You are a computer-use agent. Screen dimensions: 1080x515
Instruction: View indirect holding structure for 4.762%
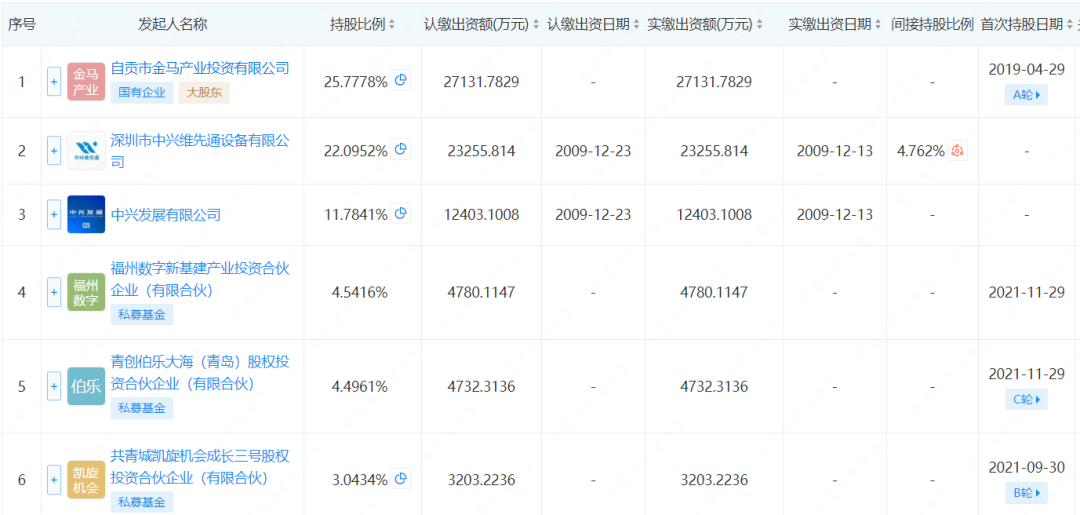coord(957,150)
